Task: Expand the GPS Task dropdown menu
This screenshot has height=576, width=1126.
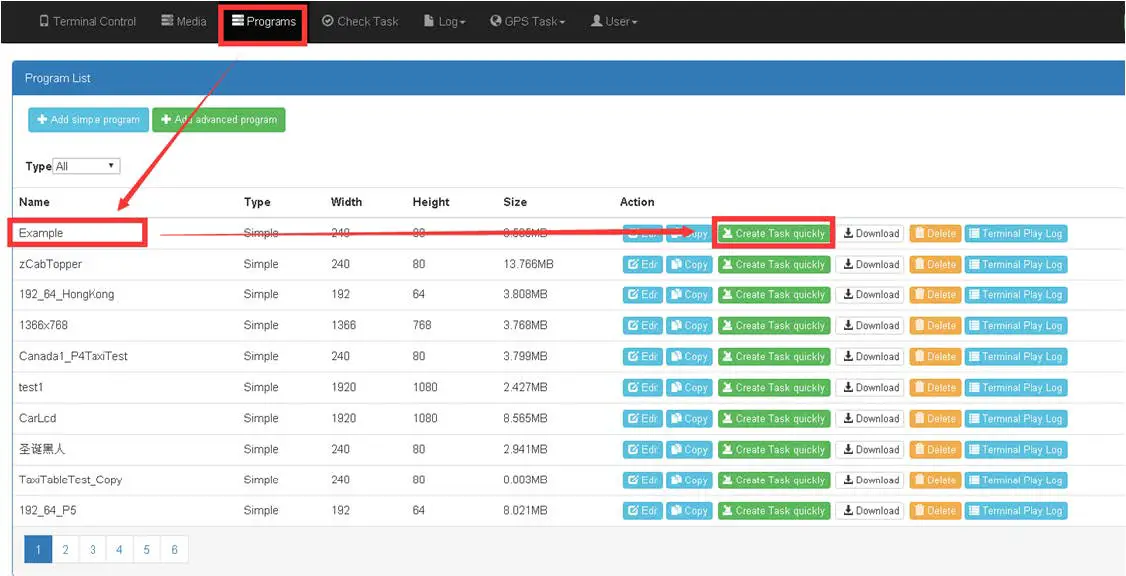Action: click(x=528, y=21)
